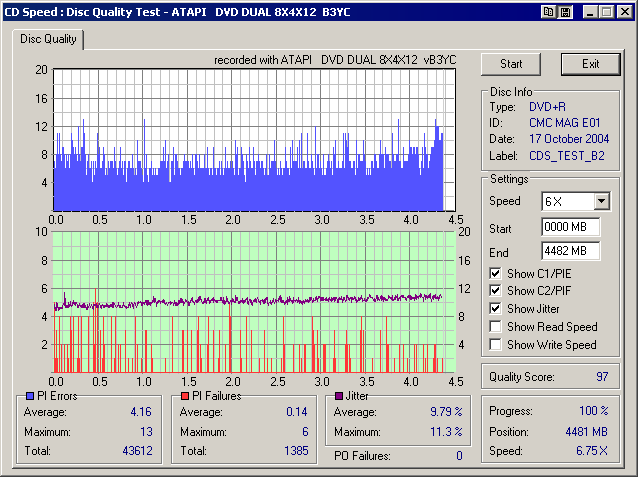
Task: Click the blue PI Errors graph area
Action: (251, 140)
